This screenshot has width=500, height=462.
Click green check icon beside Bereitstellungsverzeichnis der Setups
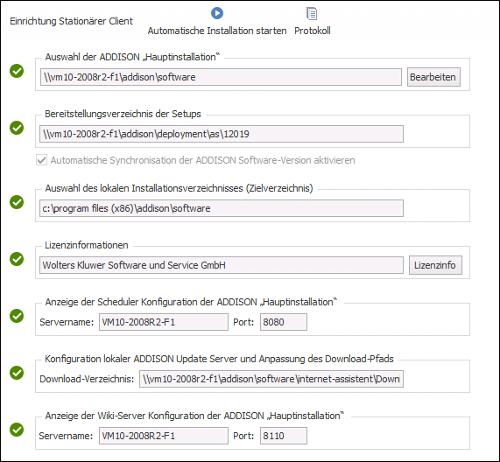(17, 128)
